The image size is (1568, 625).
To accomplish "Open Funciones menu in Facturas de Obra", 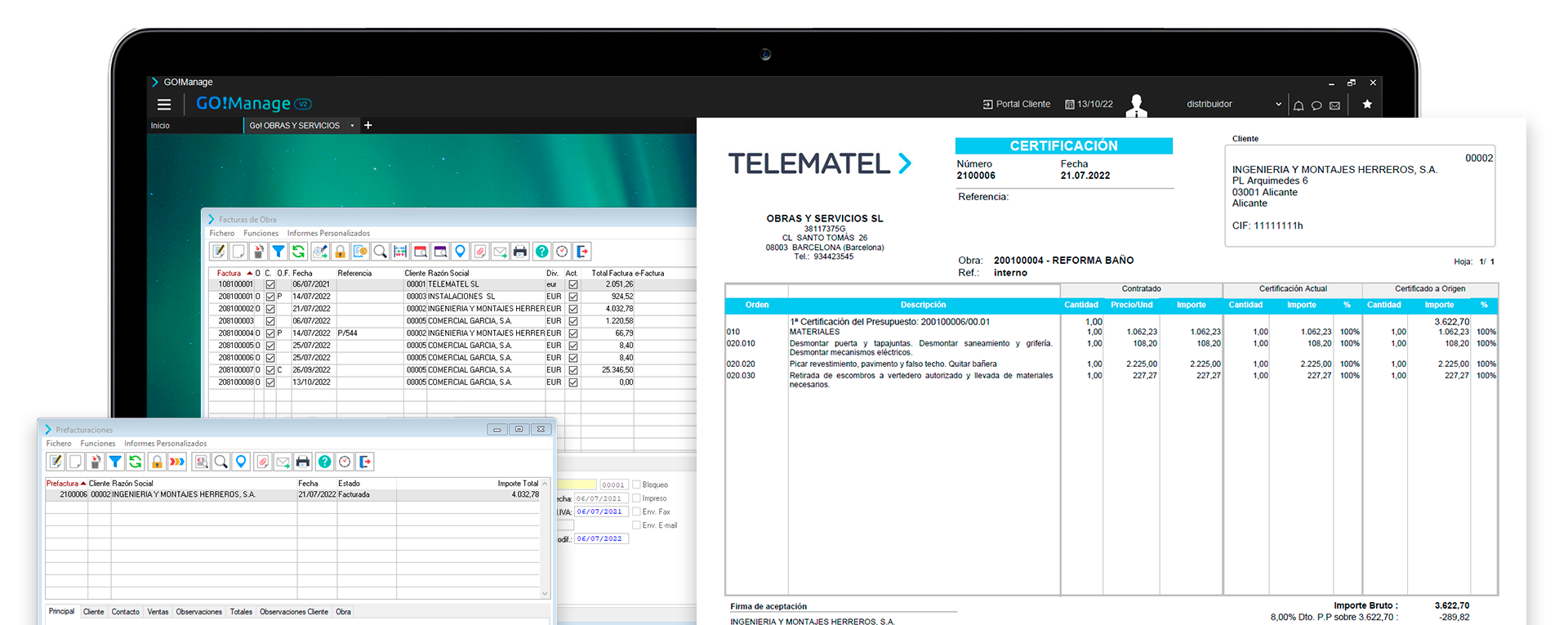I will [x=261, y=234].
